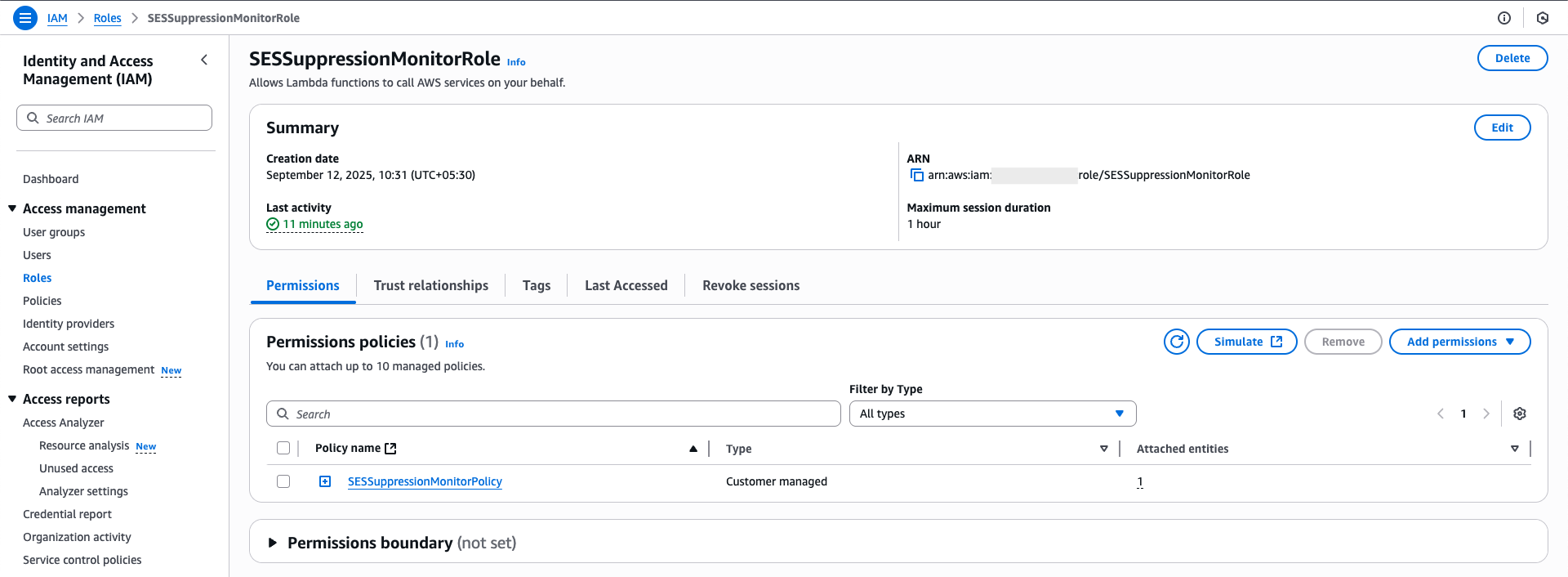Open the Revoke sessions tab

click(x=751, y=285)
